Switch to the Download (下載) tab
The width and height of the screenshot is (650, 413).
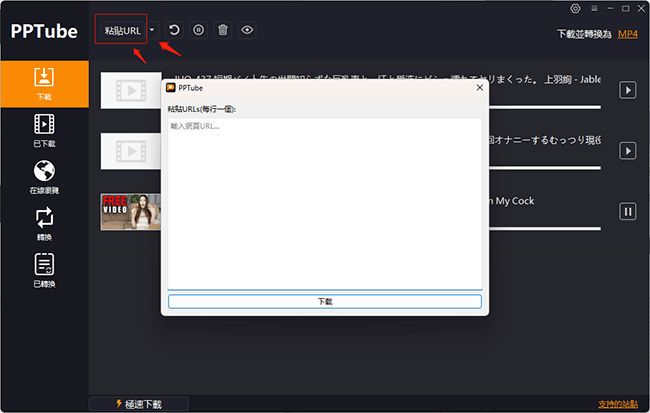44,84
